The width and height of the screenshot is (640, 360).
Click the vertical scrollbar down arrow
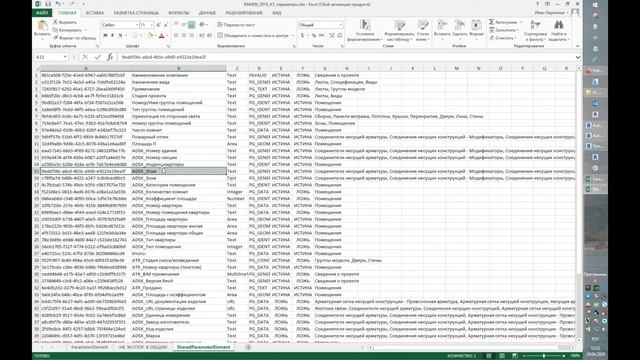[579, 340]
